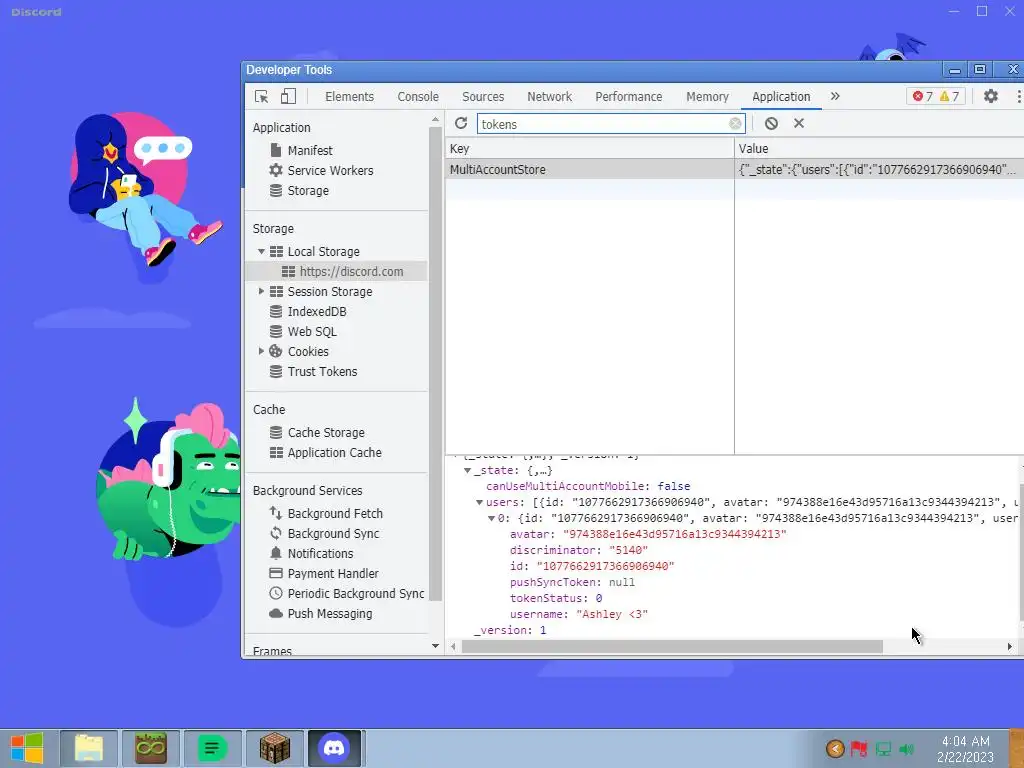The width and height of the screenshot is (1024, 768).
Task: Open File Explorer from the taskbar
Action: (89, 748)
